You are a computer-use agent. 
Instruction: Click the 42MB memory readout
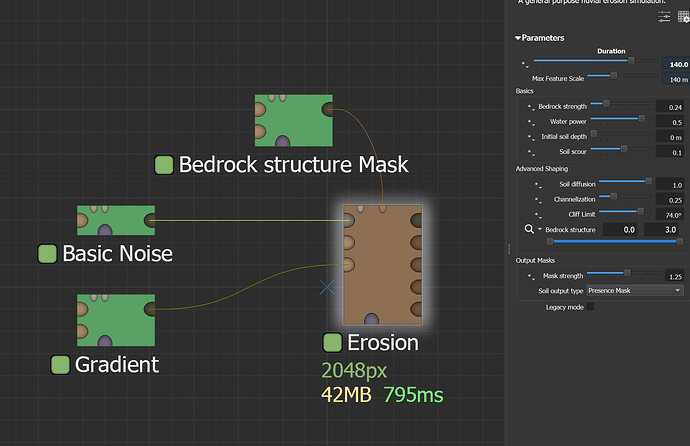[346, 395]
